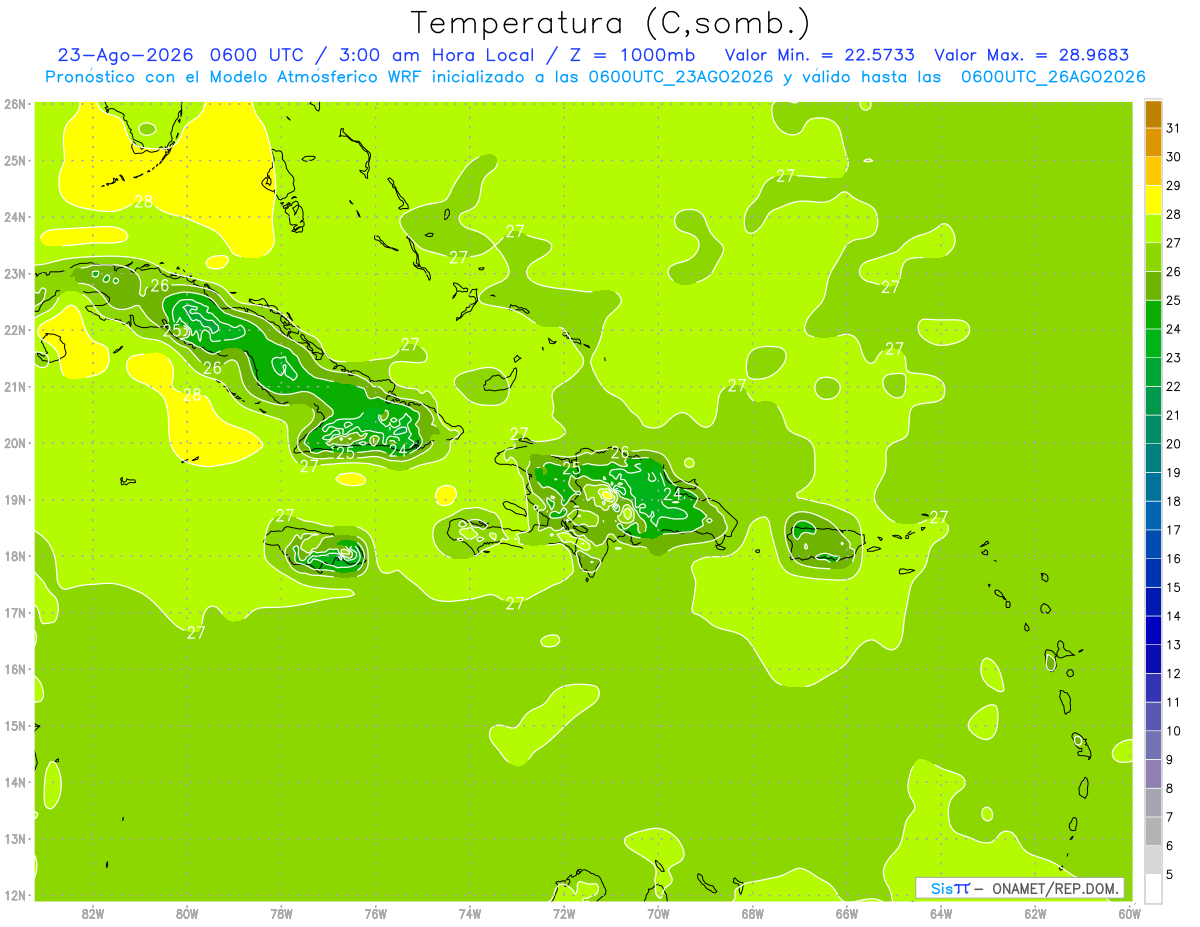Viewport: 1200px width, 927px height.
Task: Click the "3:00 am Hora Local" text
Action: [434, 55]
